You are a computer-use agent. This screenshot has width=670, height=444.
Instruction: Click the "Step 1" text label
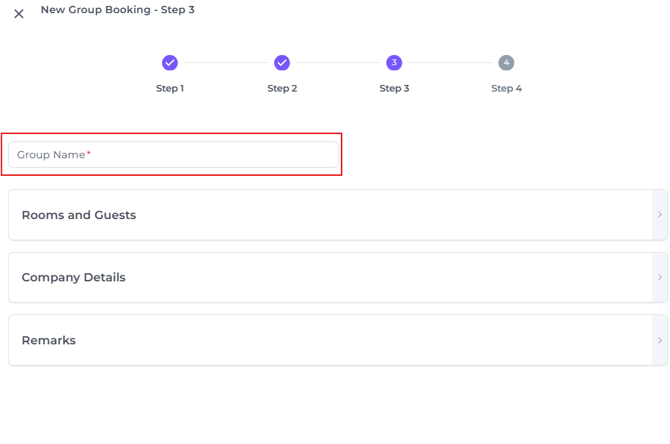pos(170,88)
